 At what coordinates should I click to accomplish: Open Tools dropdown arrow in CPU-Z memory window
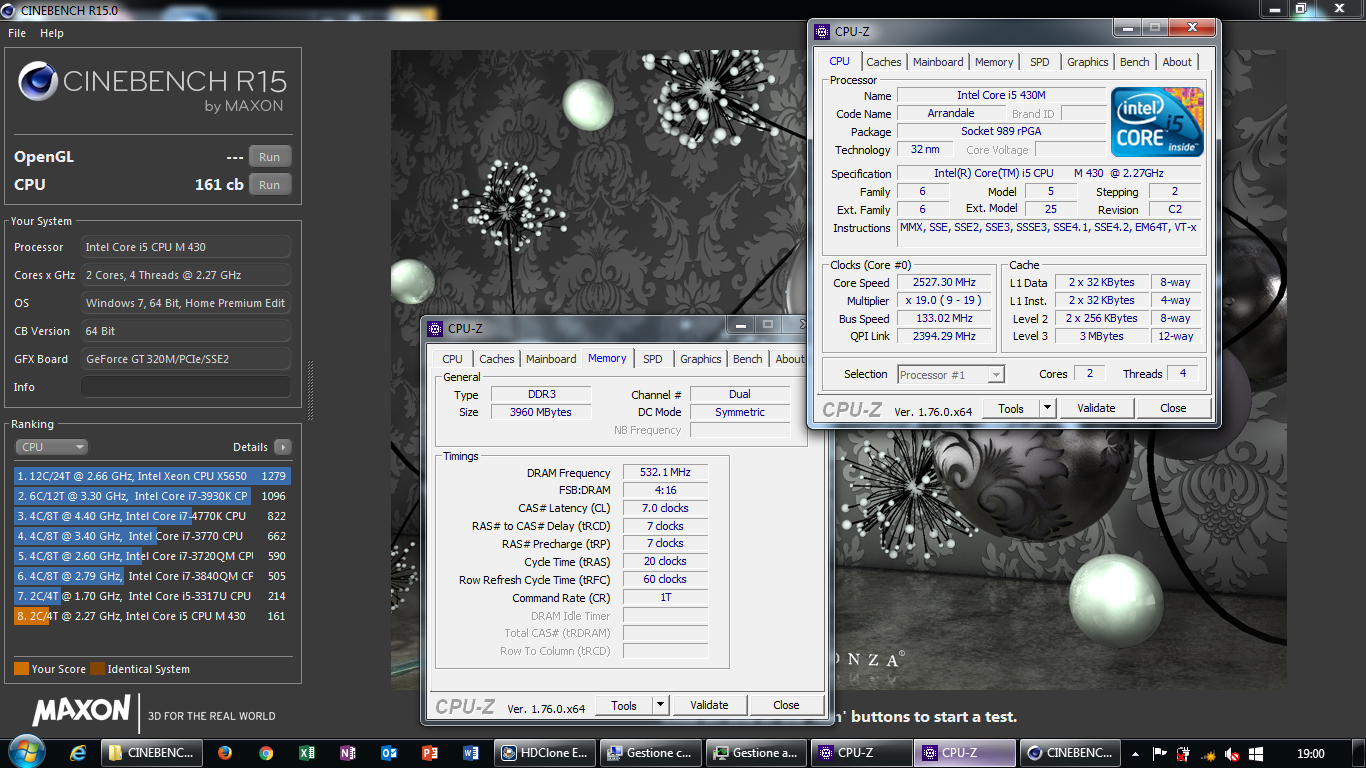point(660,705)
